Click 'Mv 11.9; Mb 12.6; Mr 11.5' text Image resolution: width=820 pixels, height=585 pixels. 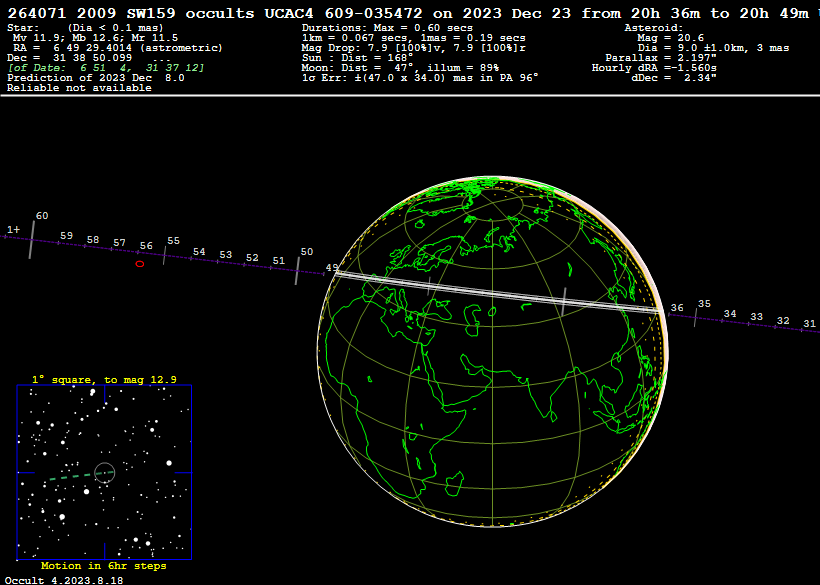pyautogui.click(x=95, y=38)
